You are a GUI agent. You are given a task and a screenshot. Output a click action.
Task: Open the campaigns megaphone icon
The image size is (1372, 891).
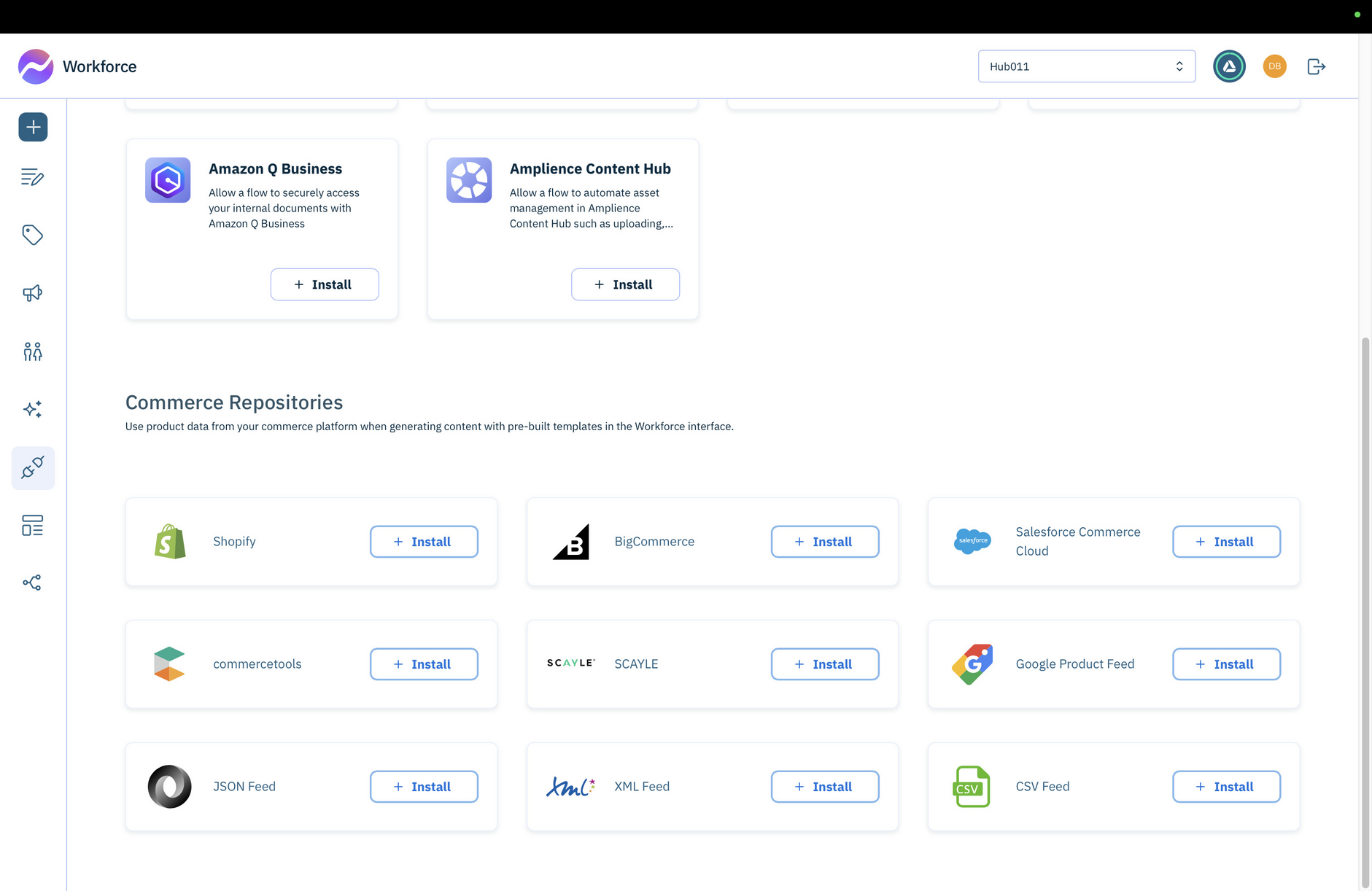point(32,292)
